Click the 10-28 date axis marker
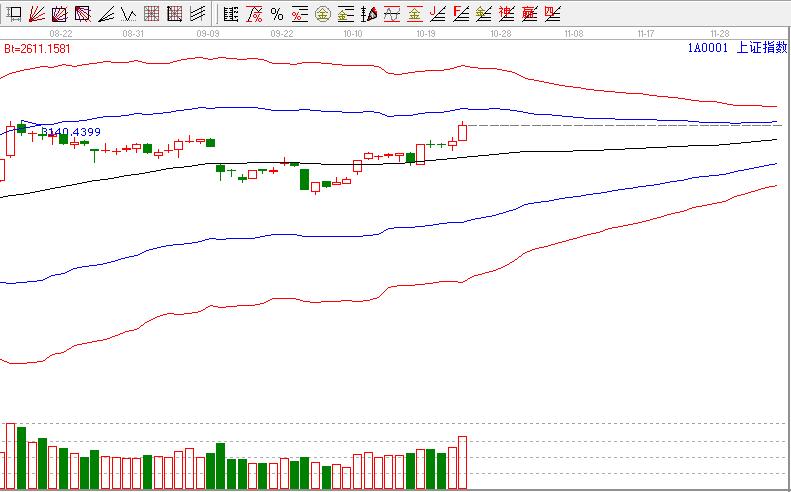791x492 pixels. [x=501, y=33]
